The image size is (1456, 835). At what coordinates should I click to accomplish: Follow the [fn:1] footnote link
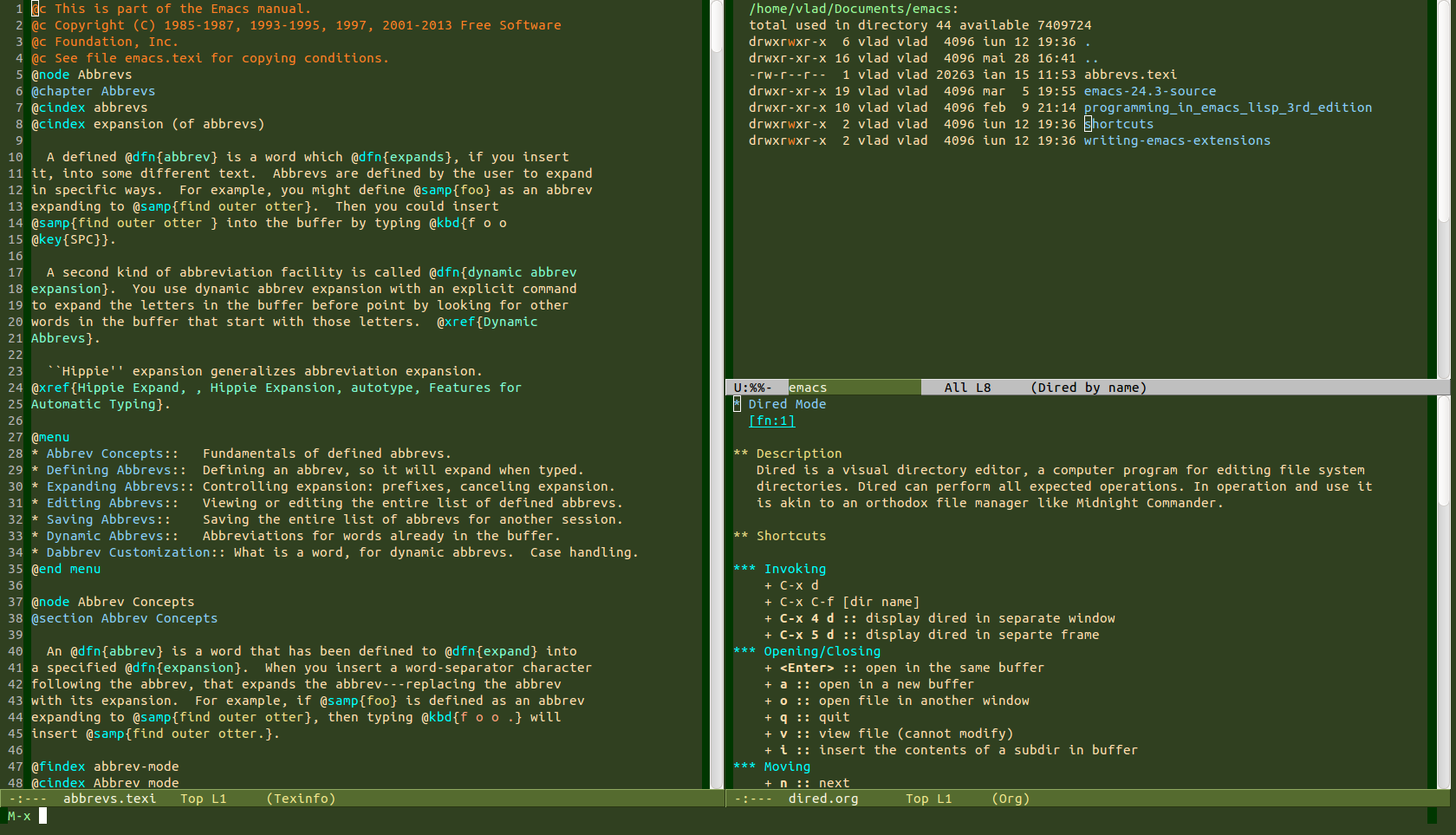coord(771,421)
